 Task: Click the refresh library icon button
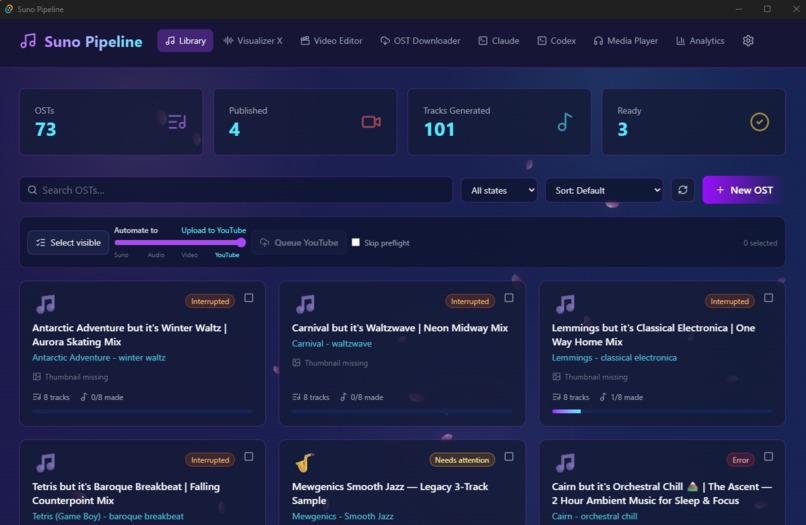(x=683, y=190)
